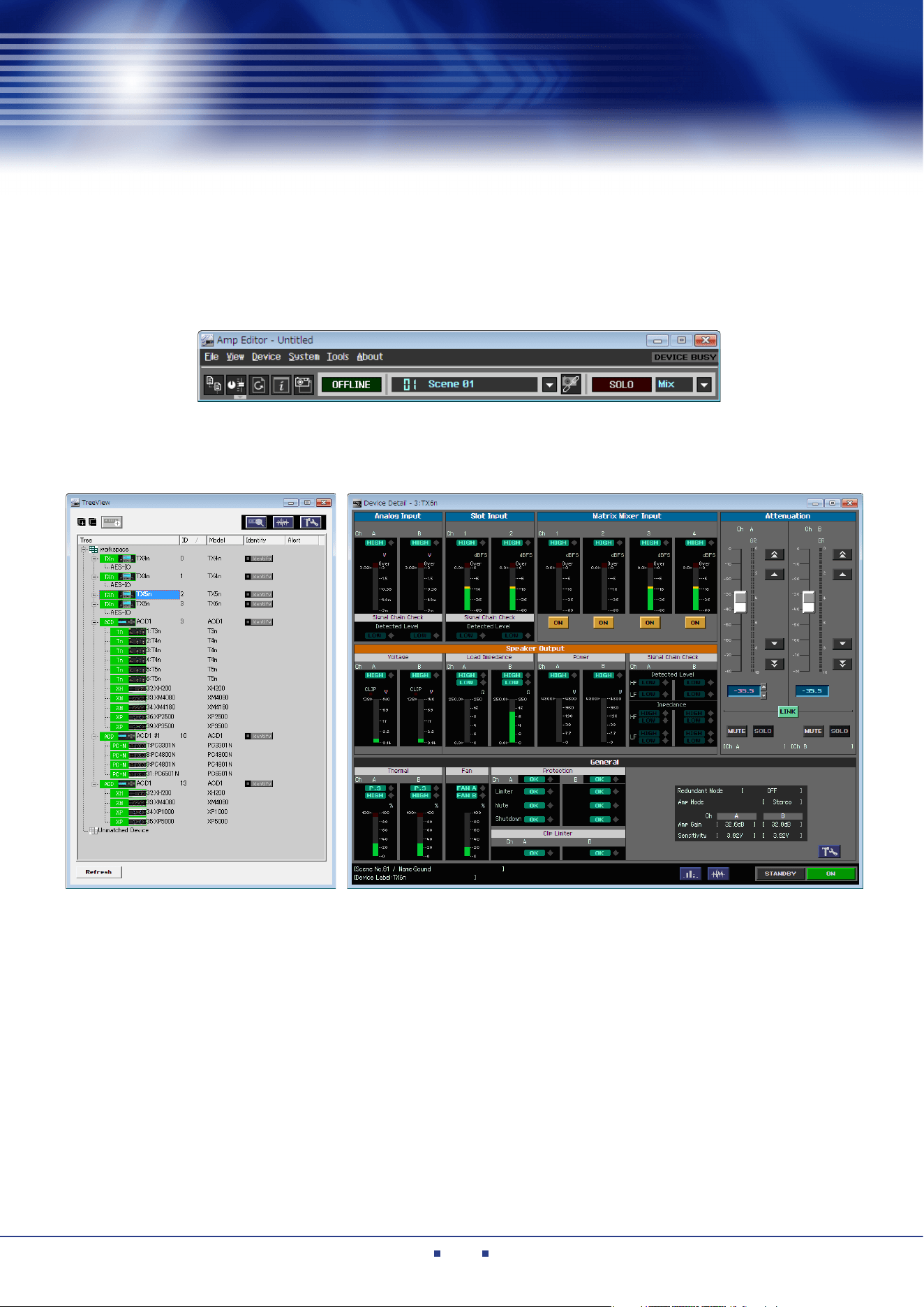Click the scene snapshot camera toolbar icon
The height and width of the screenshot is (1307, 924).
click(x=303, y=385)
